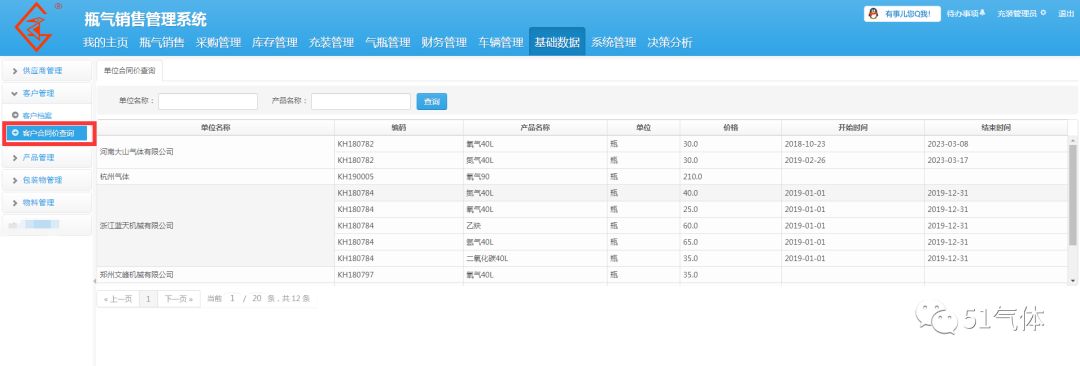Select 客户合同价查询 in the sidebar
The width and height of the screenshot is (1080, 366).
tap(47, 133)
